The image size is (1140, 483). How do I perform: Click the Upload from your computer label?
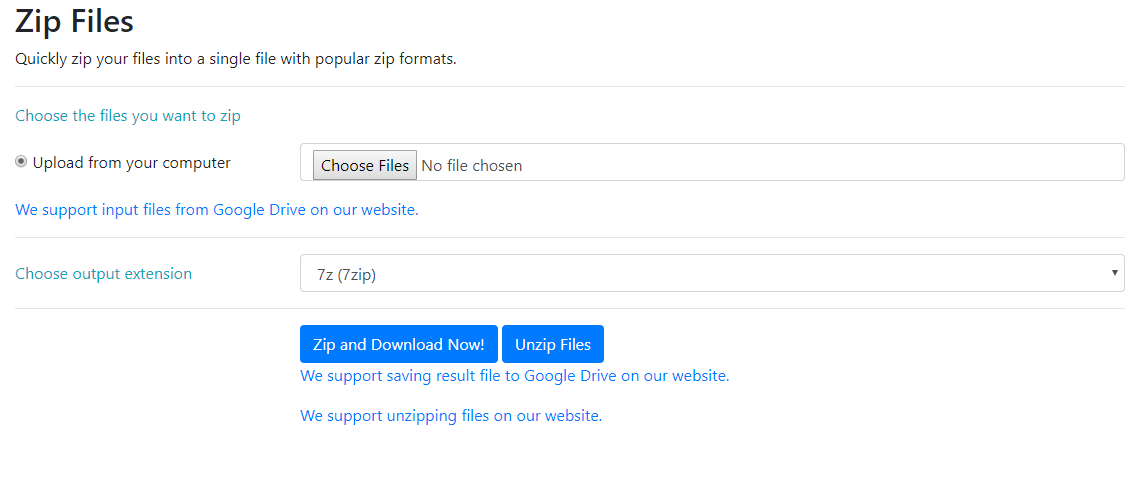(131, 162)
